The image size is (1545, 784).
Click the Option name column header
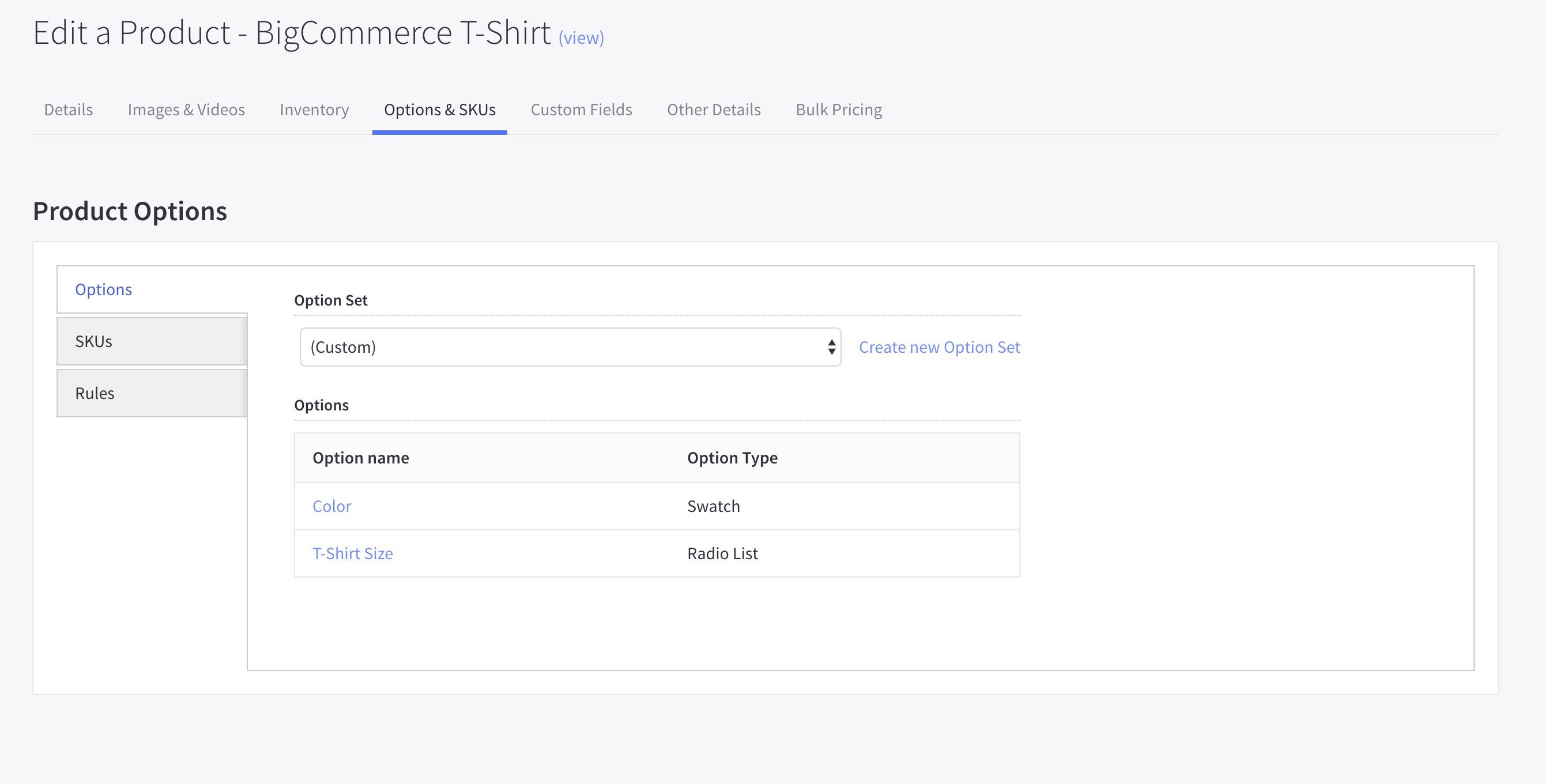point(360,457)
